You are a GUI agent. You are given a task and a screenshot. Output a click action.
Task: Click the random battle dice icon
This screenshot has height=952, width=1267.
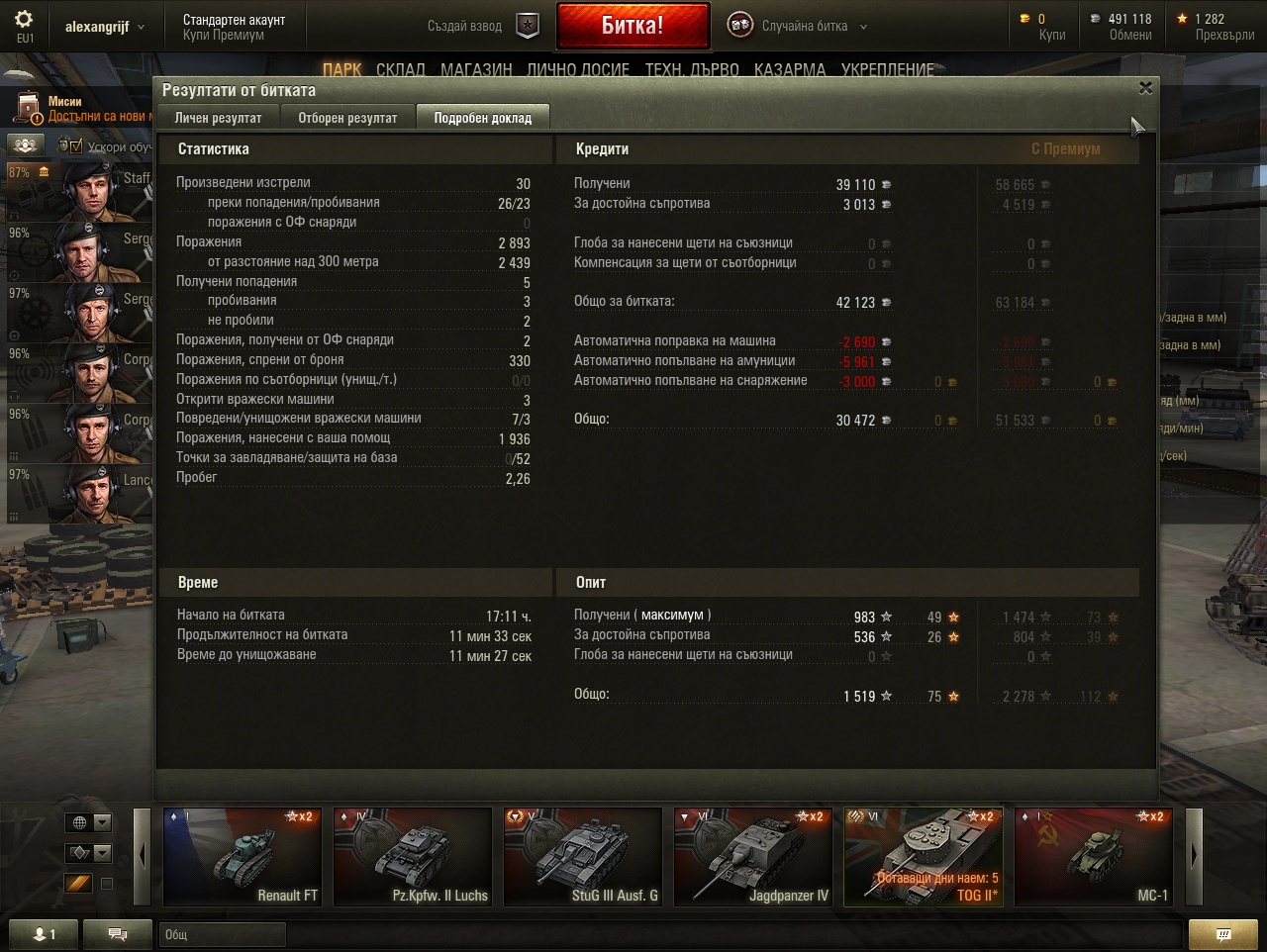coord(739,26)
